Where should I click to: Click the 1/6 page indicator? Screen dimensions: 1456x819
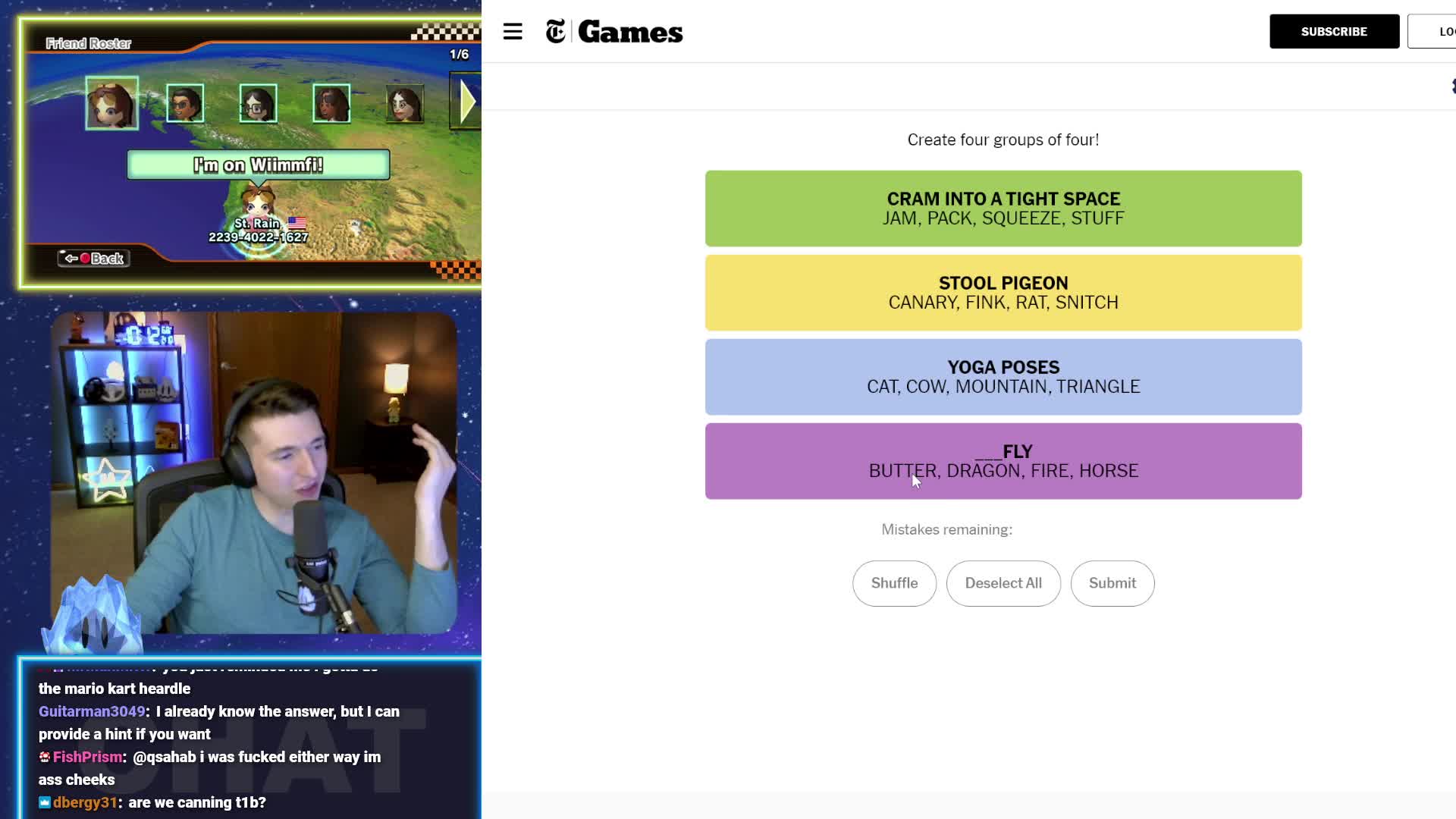pos(460,55)
